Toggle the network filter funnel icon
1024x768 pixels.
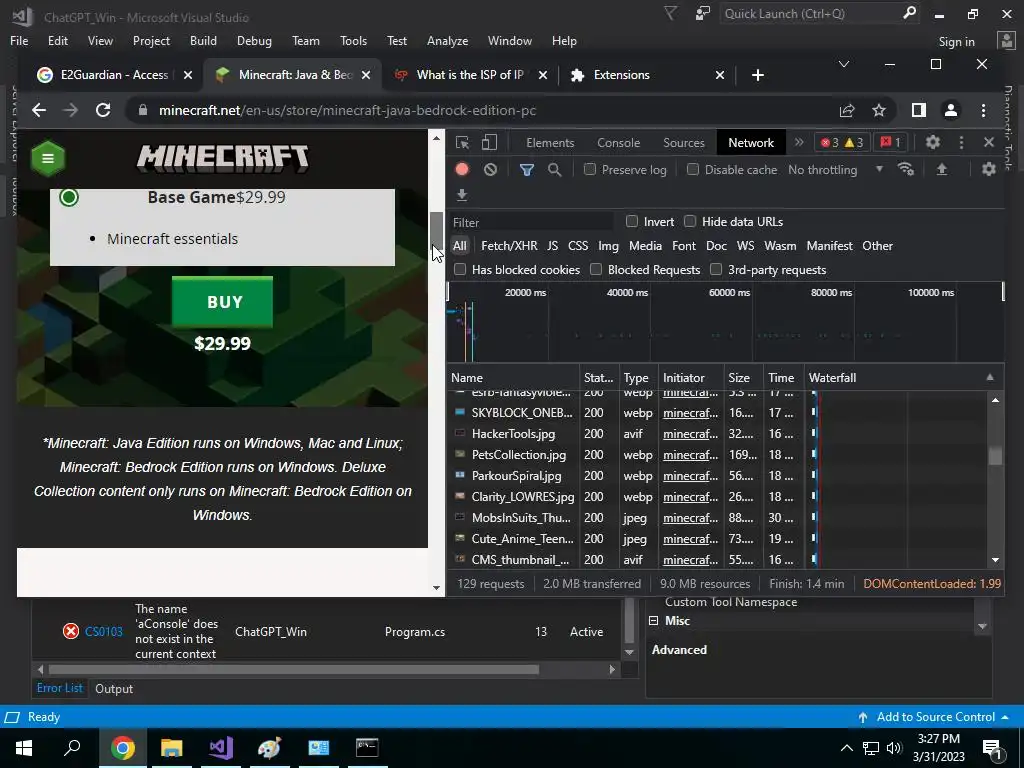pos(526,170)
